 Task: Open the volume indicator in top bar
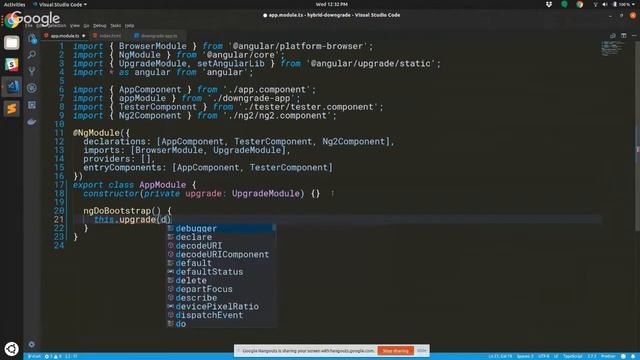(605, 4)
